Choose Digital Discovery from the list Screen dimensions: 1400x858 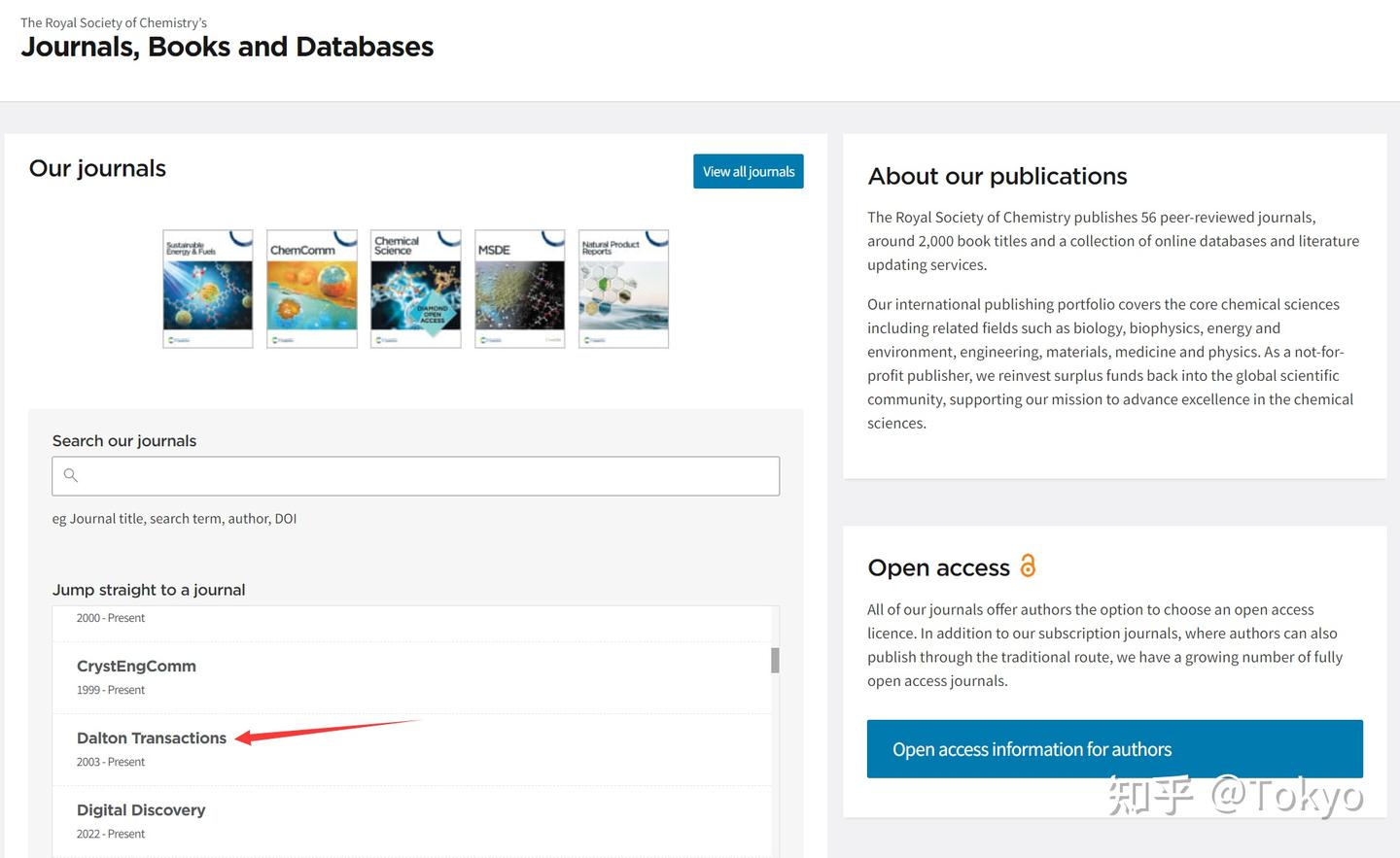[x=141, y=810]
